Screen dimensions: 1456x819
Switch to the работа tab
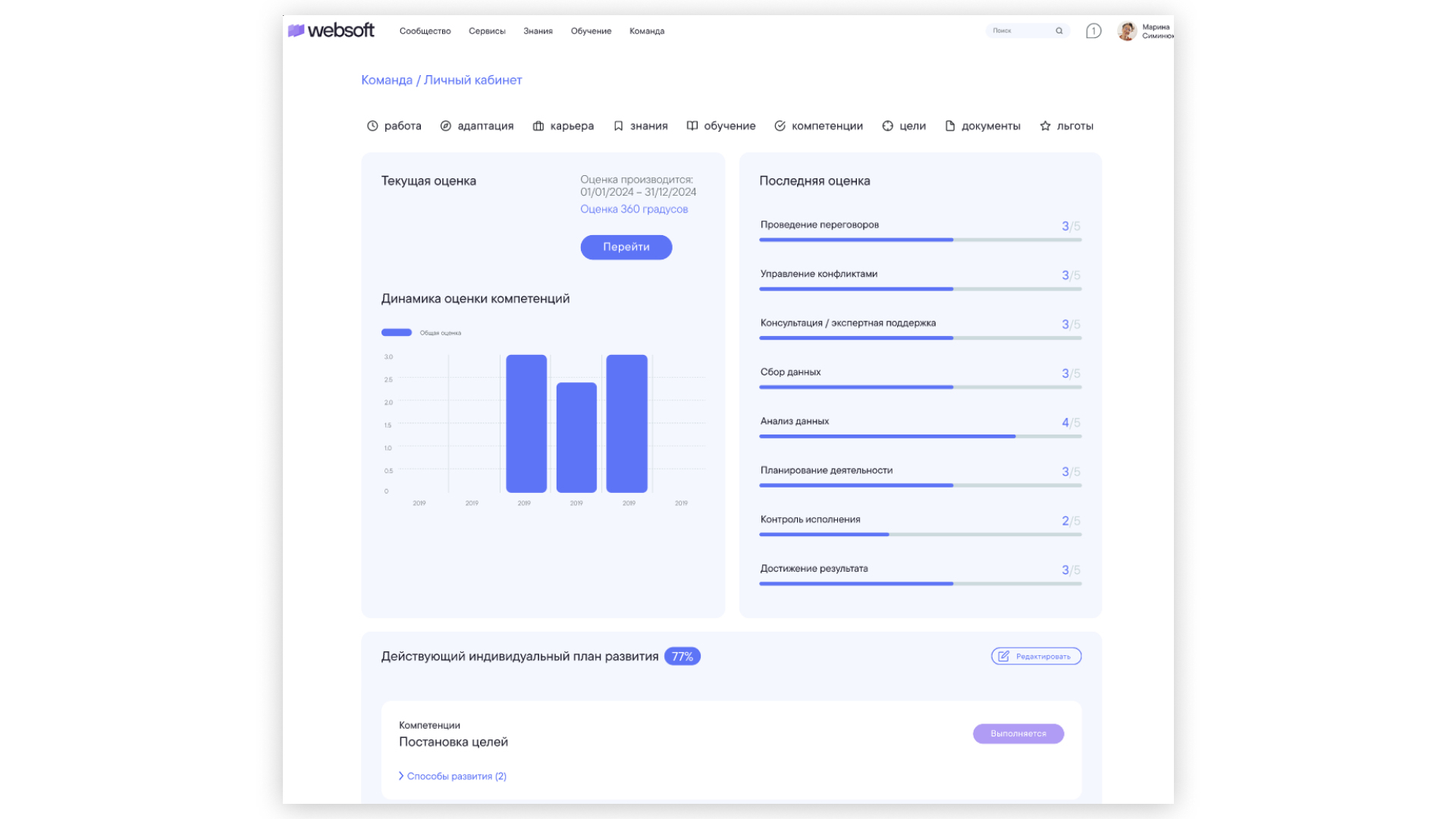coord(394,126)
